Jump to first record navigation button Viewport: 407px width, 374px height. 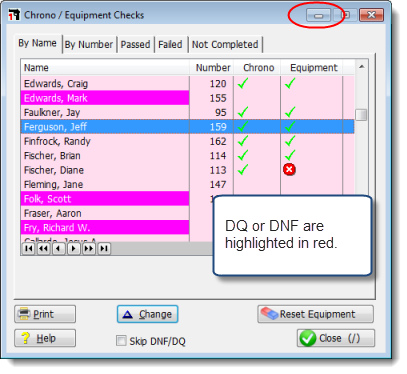coord(29,249)
